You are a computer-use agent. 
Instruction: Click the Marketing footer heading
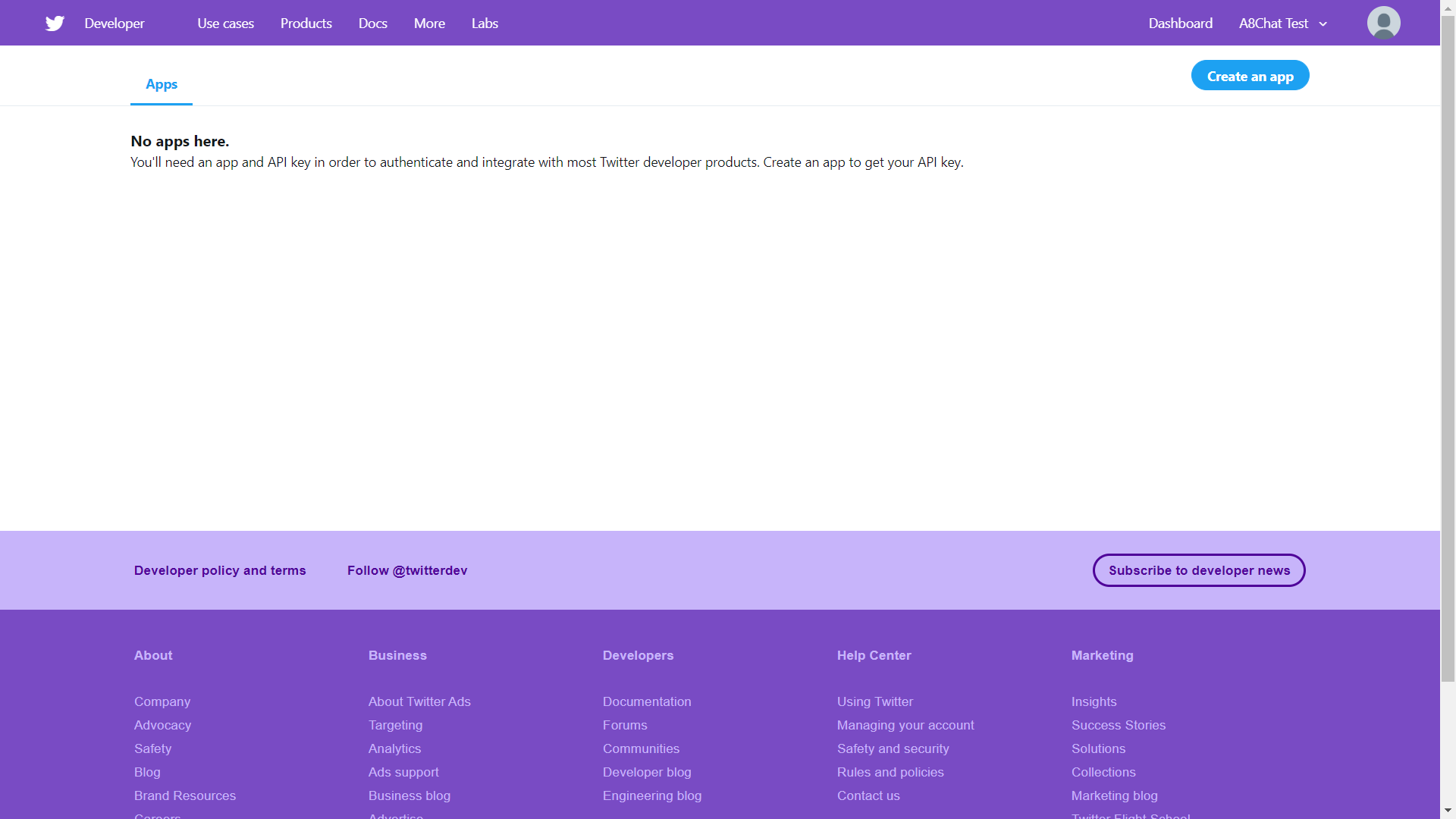coord(1102,655)
